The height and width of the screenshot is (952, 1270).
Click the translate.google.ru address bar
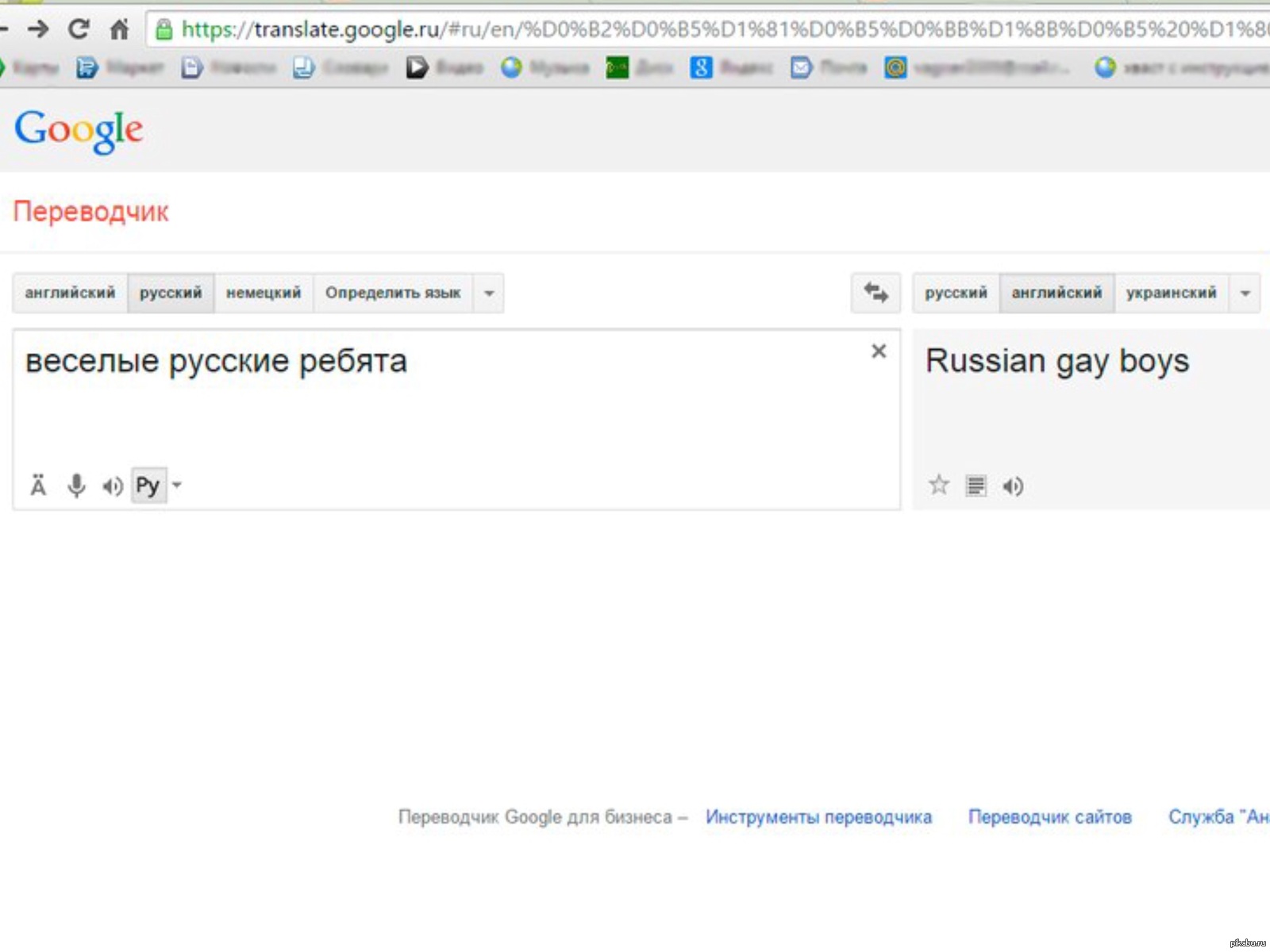[x=708, y=29]
